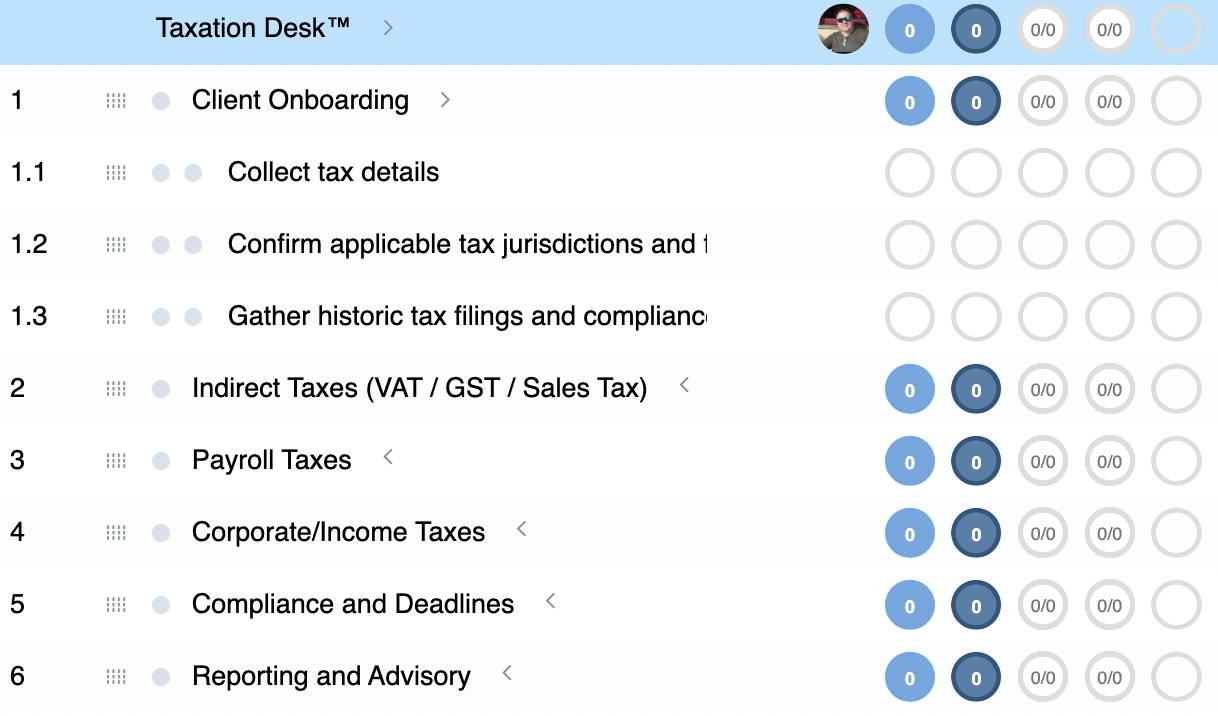This screenshot has height=716, width=1218.
Task: Check the first empty circle on Collect tax details
Action: [x=909, y=173]
